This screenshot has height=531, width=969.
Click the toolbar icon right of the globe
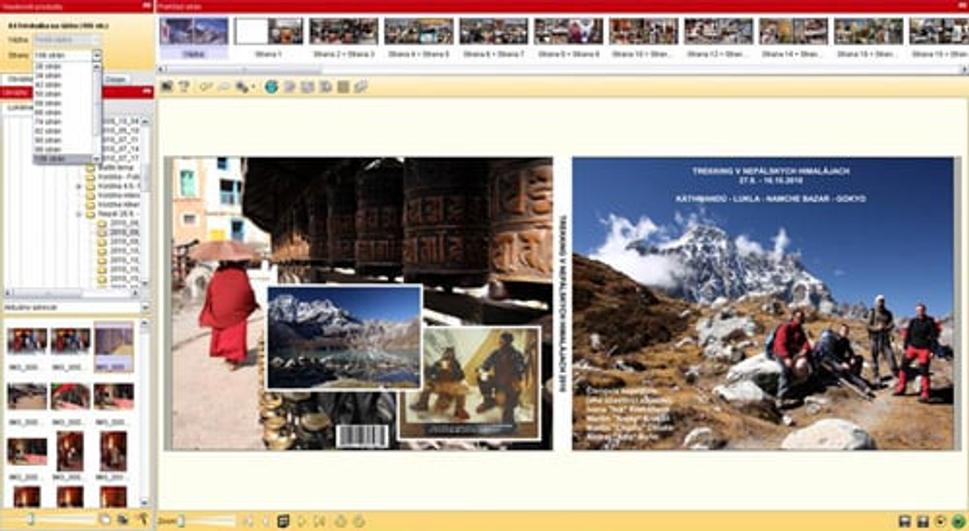pyautogui.click(x=289, y=87)
